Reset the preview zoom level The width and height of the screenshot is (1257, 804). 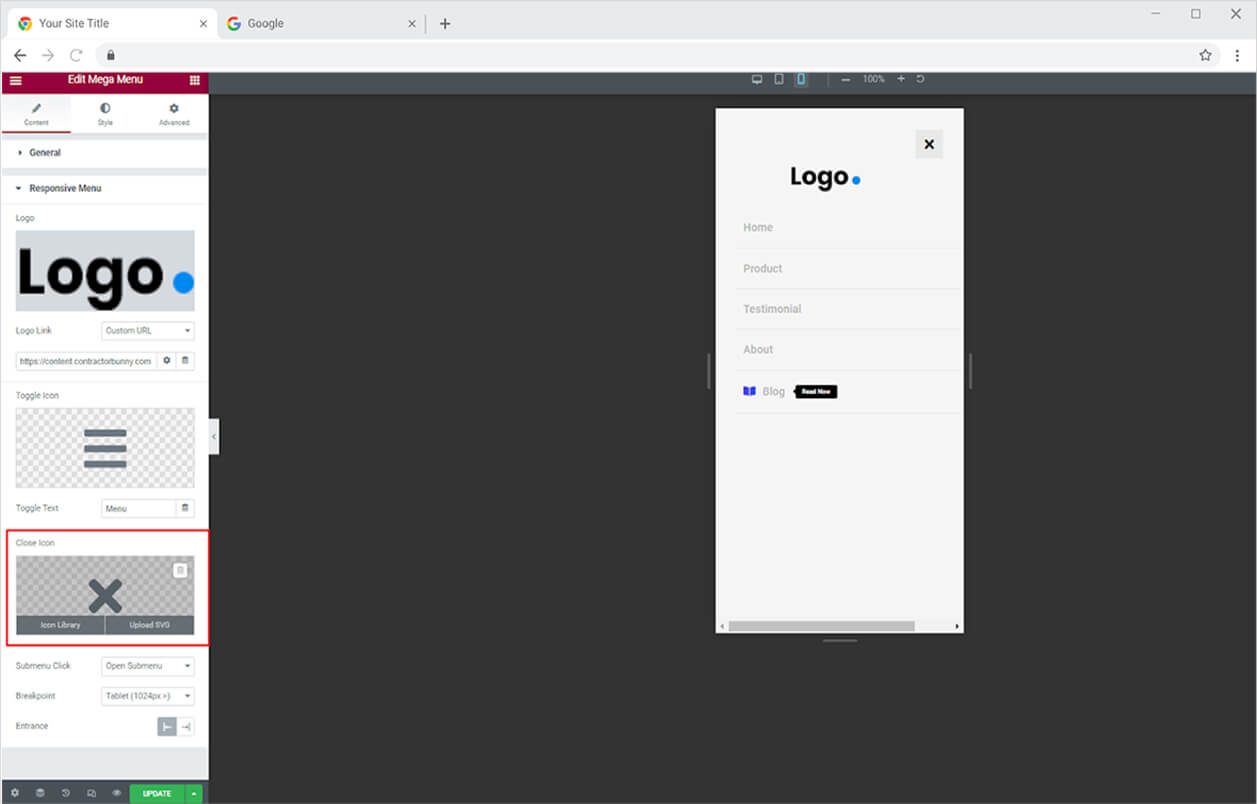tap(920, 79)
